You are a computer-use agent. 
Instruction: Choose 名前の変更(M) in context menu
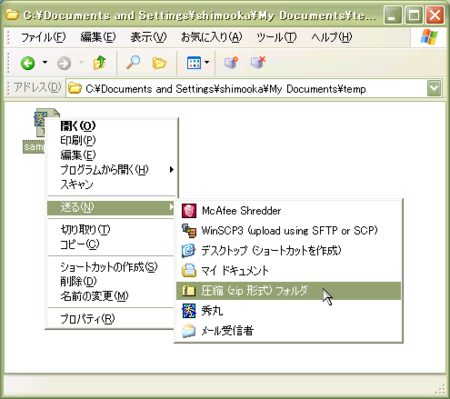[111, 296]
